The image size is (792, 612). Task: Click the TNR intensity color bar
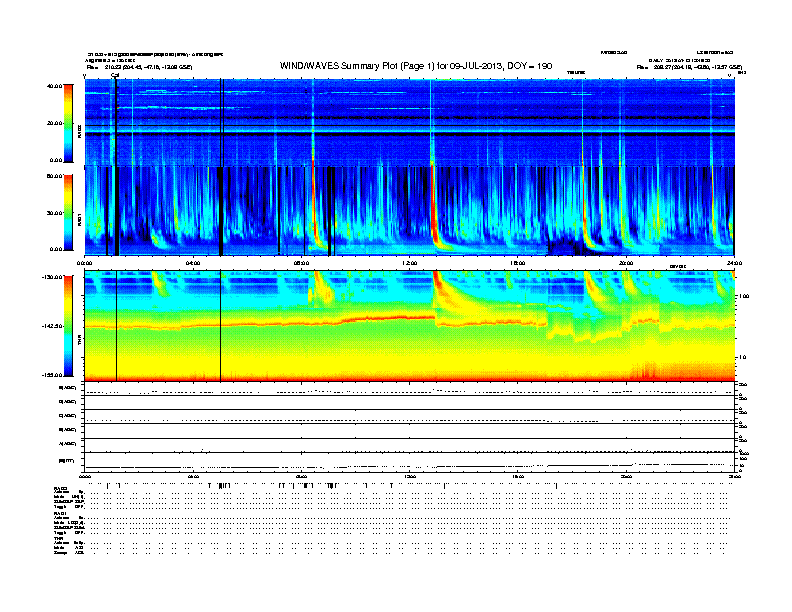click(68, 326)
